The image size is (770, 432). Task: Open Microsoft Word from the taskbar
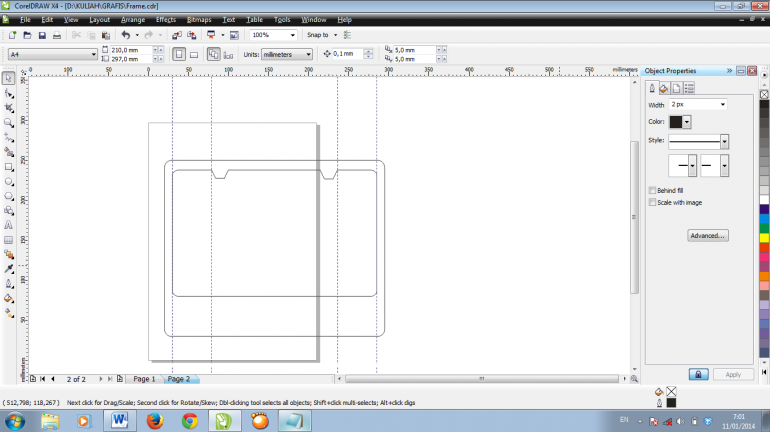tap(119, 421)
